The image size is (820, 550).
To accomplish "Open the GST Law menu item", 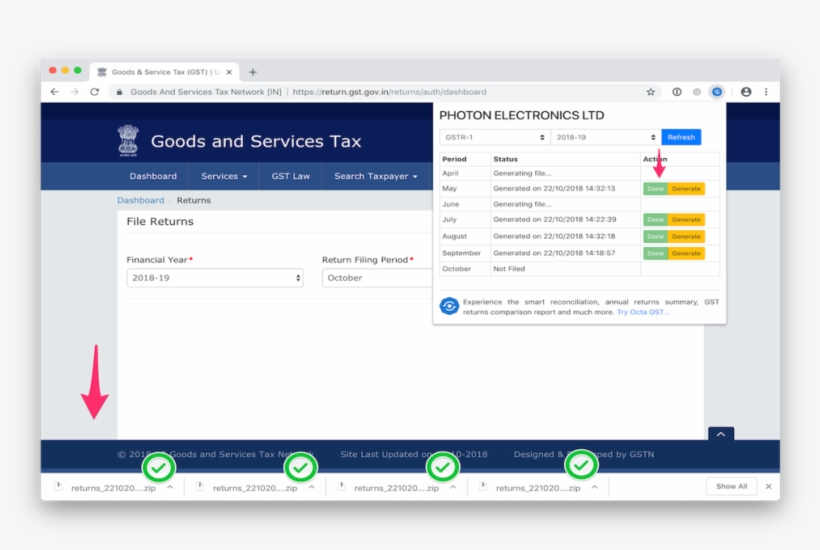I will (x=291, y=176).
